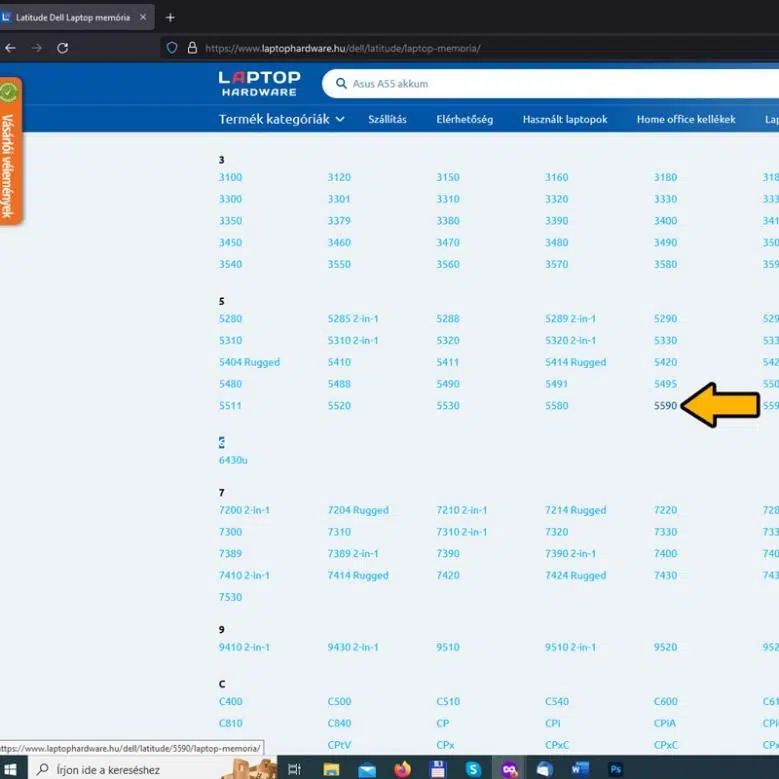Viewport: 779px width, 779px height.
Task: Open the Használt laptopok menu item
Action: [565, 119]
